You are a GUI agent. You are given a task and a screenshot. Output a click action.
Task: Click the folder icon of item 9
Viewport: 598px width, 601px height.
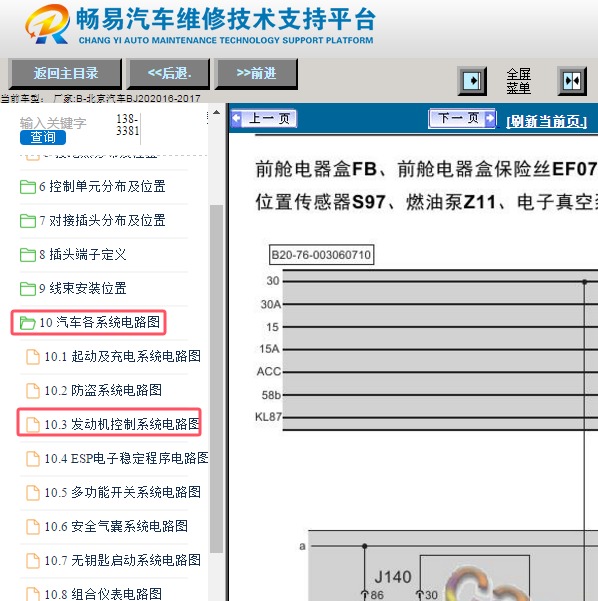coord(28,289)
